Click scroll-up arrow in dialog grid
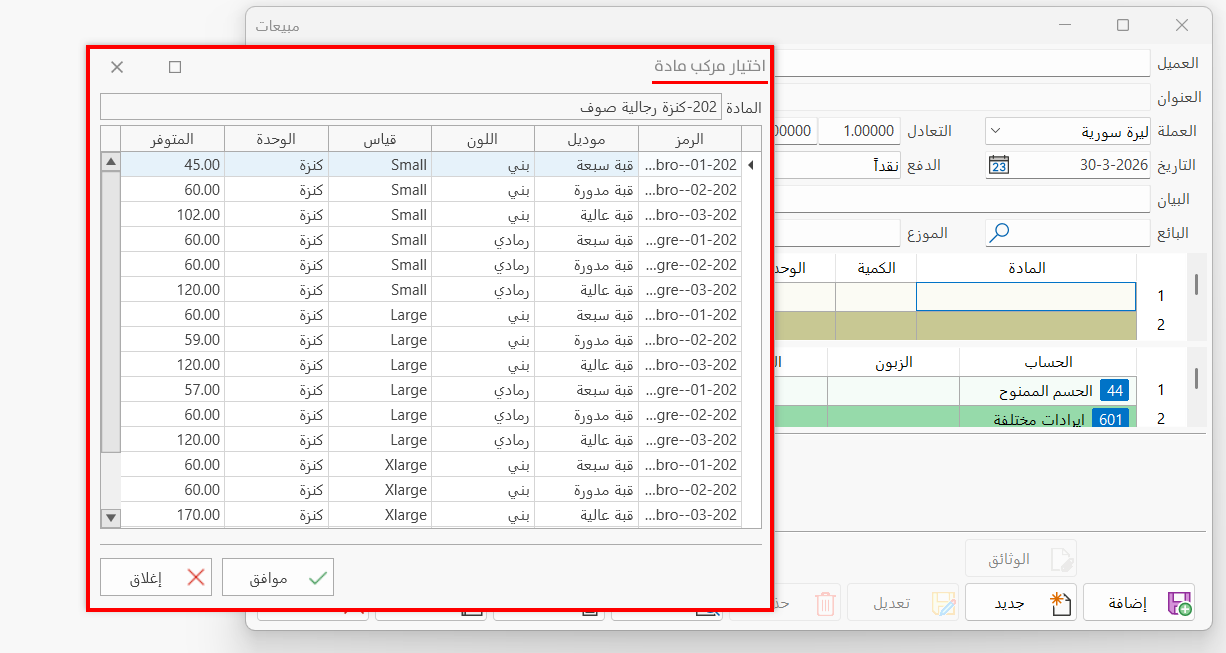Screen dimensions: 1226x653 tap(111, 162)
